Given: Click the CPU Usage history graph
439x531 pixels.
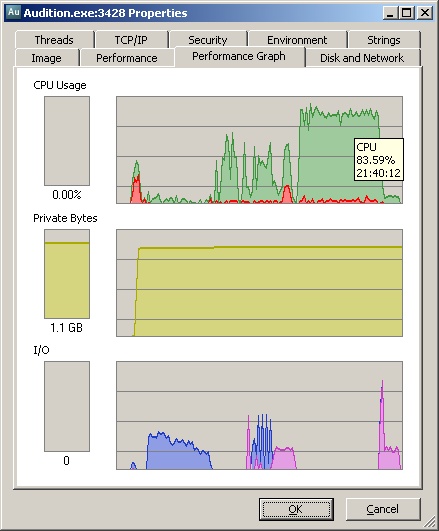Looking at the screenshot, I should click(x=259, y=150).
